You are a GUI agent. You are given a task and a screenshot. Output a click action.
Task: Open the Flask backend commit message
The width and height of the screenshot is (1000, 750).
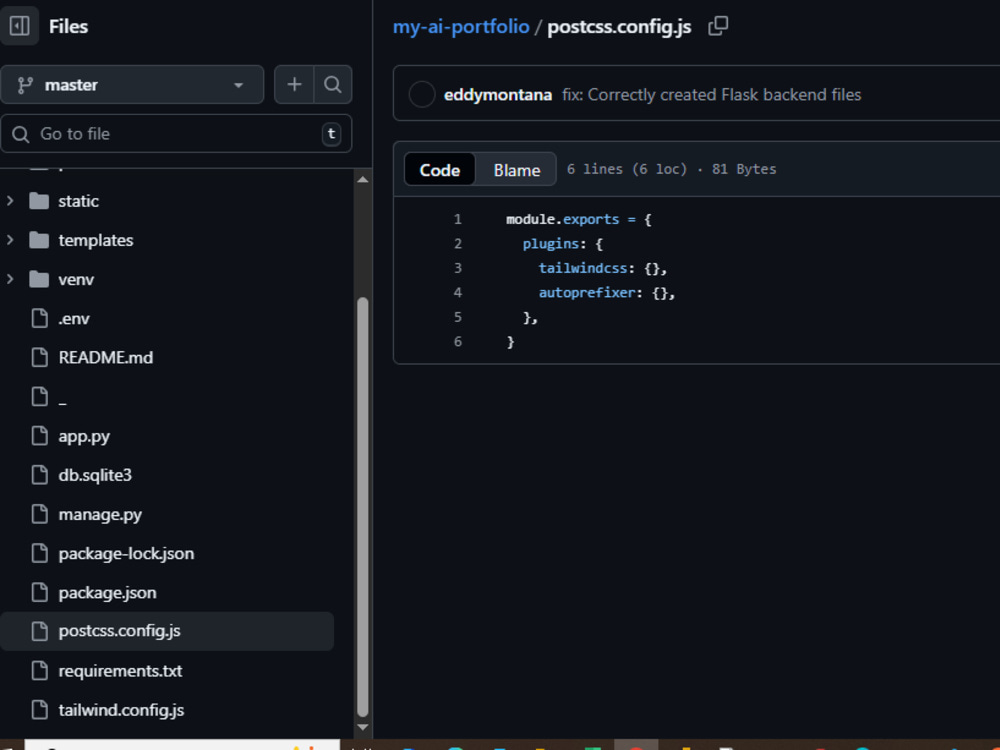point(711,95)
